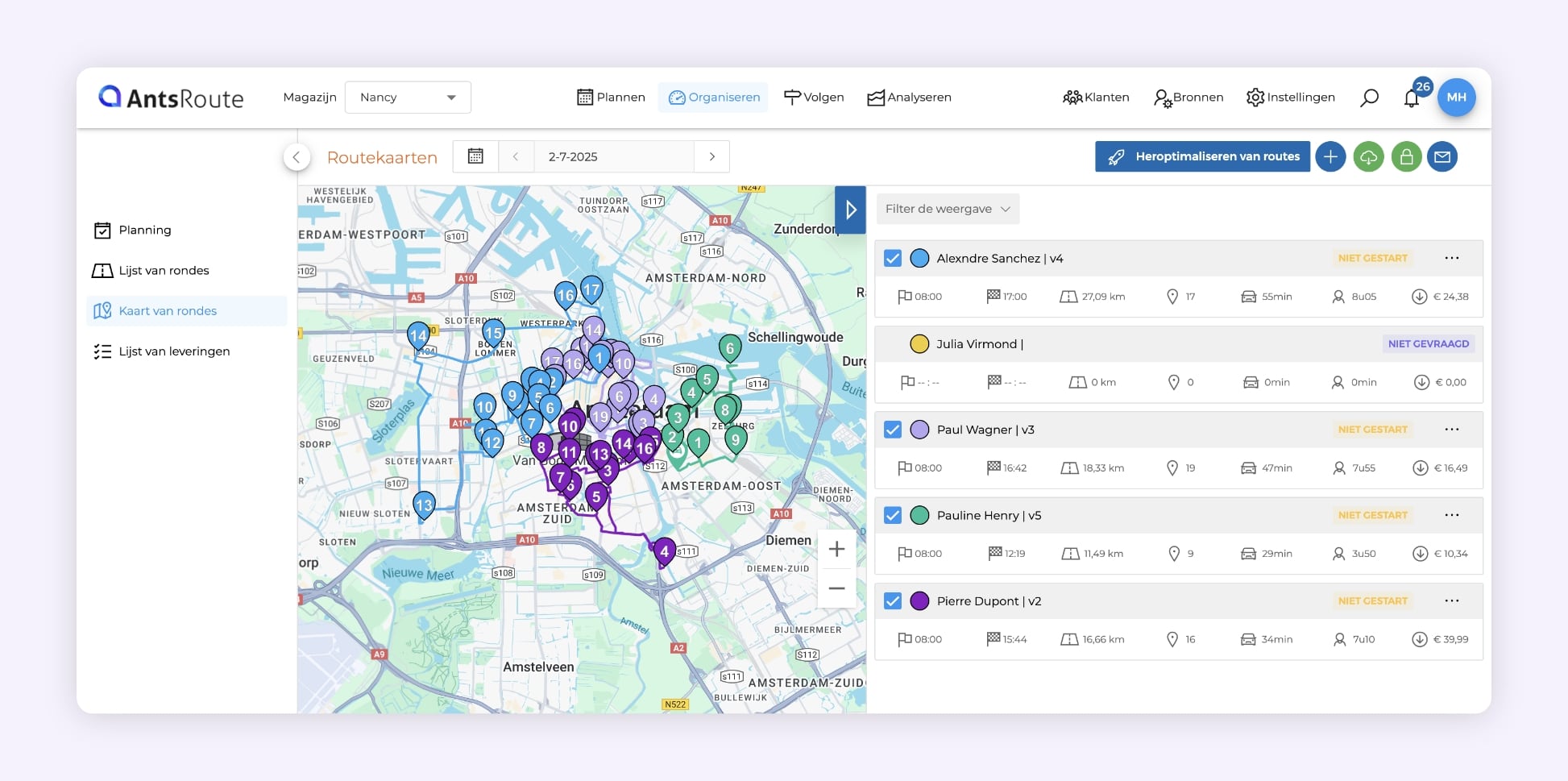This screenshot has width=1568, height=781.
Task: Open the Magazijn Nancy dropdown
Action: (x=408, y=98)
